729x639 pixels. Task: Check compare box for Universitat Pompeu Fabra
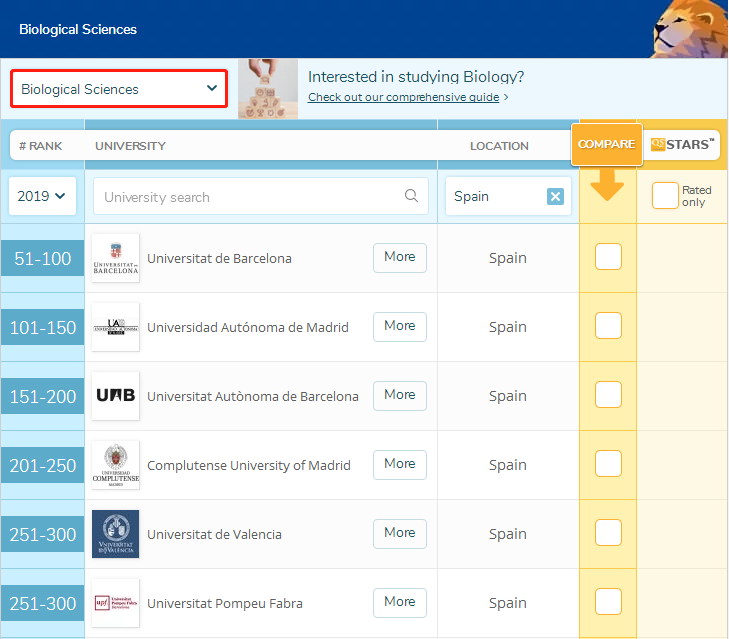[608, 601]
